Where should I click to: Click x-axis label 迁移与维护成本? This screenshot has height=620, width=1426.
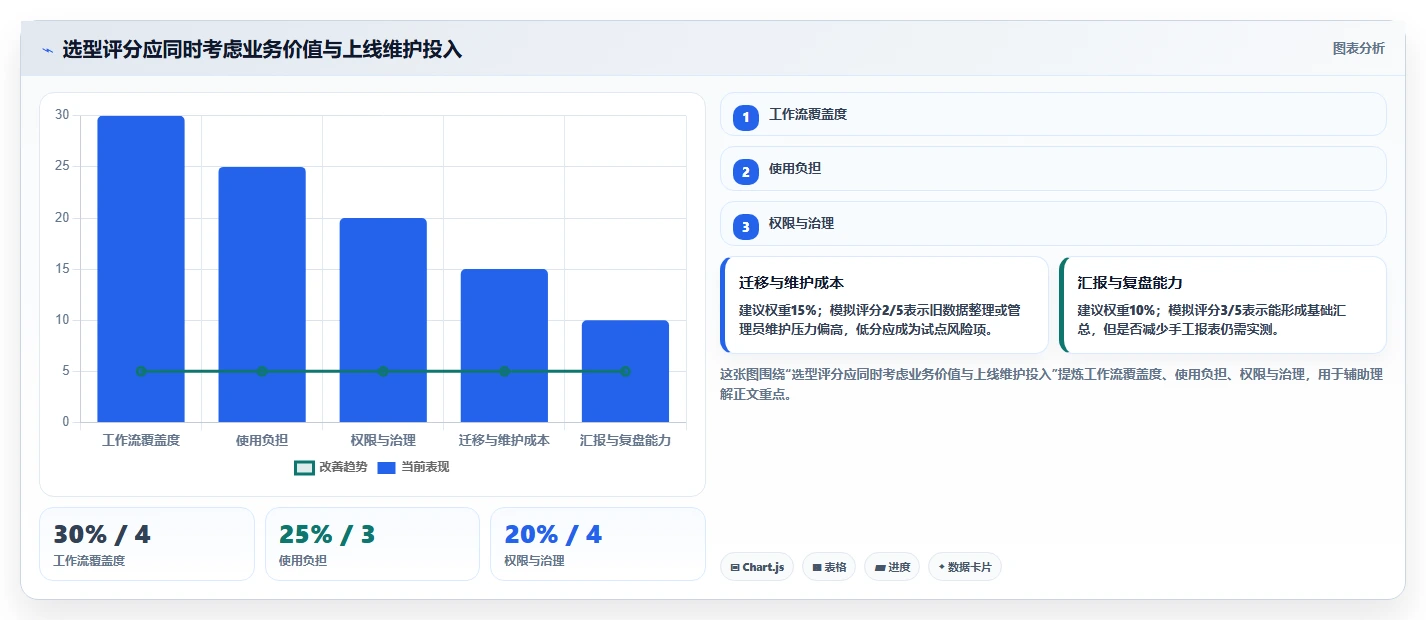504,440
